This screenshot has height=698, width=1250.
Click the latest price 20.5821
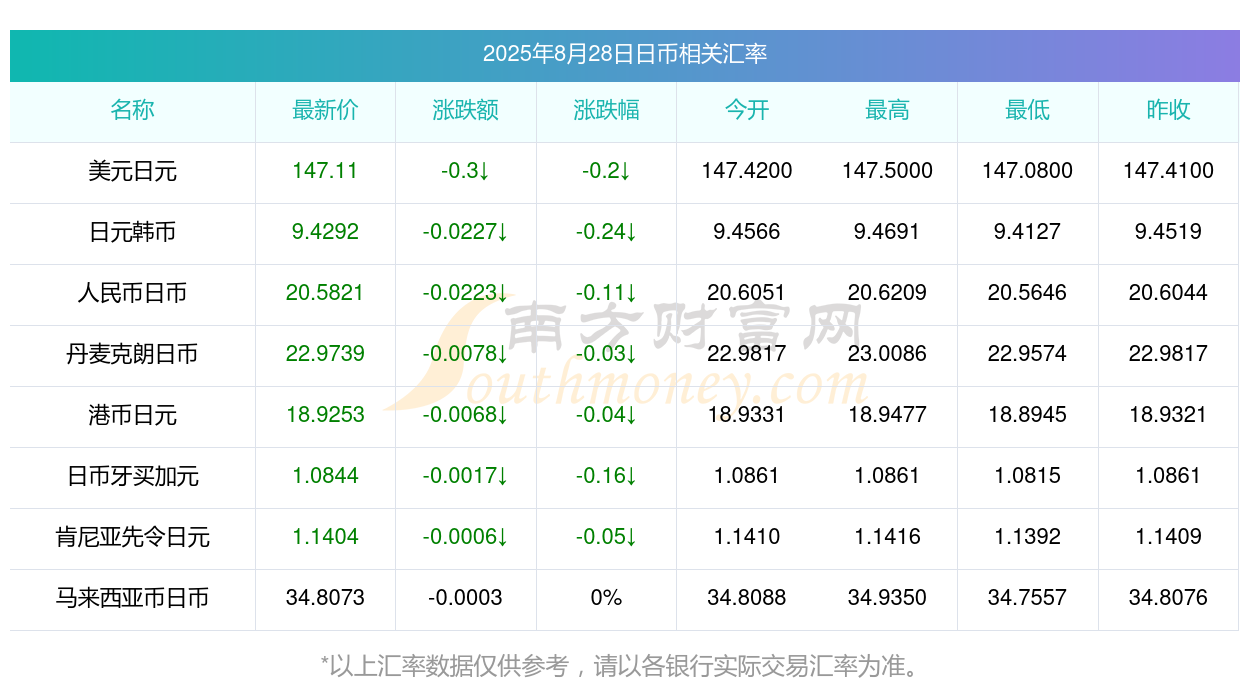pyautogui.click(x=325, y=293)
